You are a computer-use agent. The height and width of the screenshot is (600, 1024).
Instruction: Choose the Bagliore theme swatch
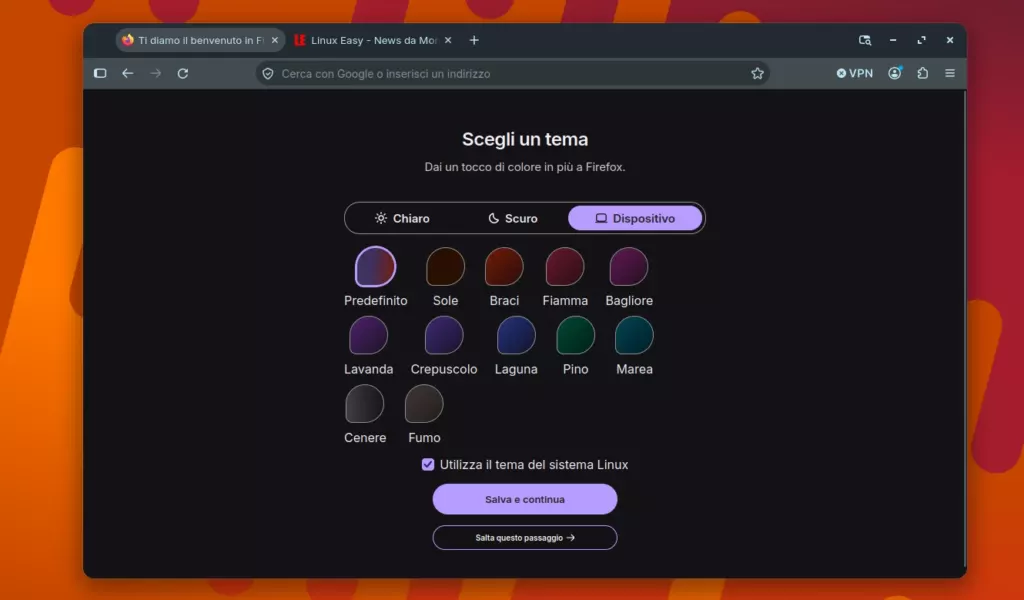tap(629, 266)
